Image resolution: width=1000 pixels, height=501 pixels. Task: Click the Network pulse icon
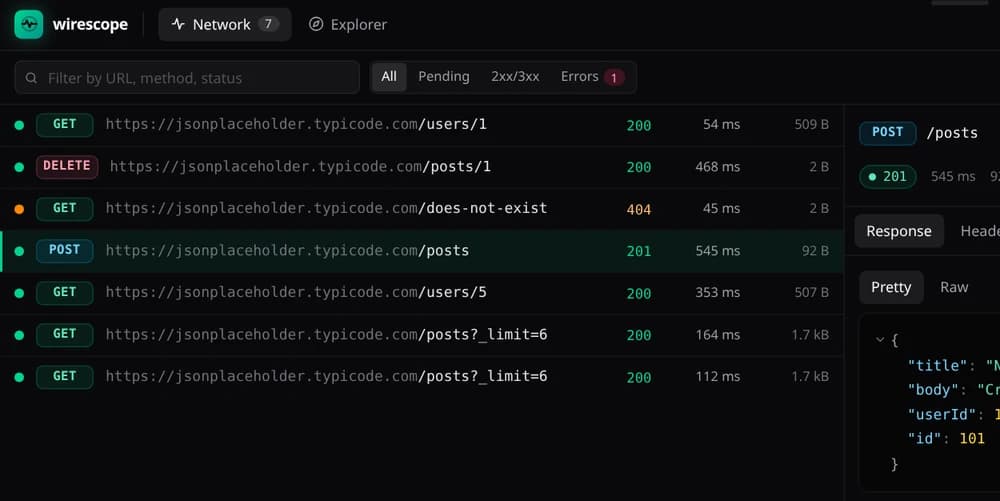(178, 24)
